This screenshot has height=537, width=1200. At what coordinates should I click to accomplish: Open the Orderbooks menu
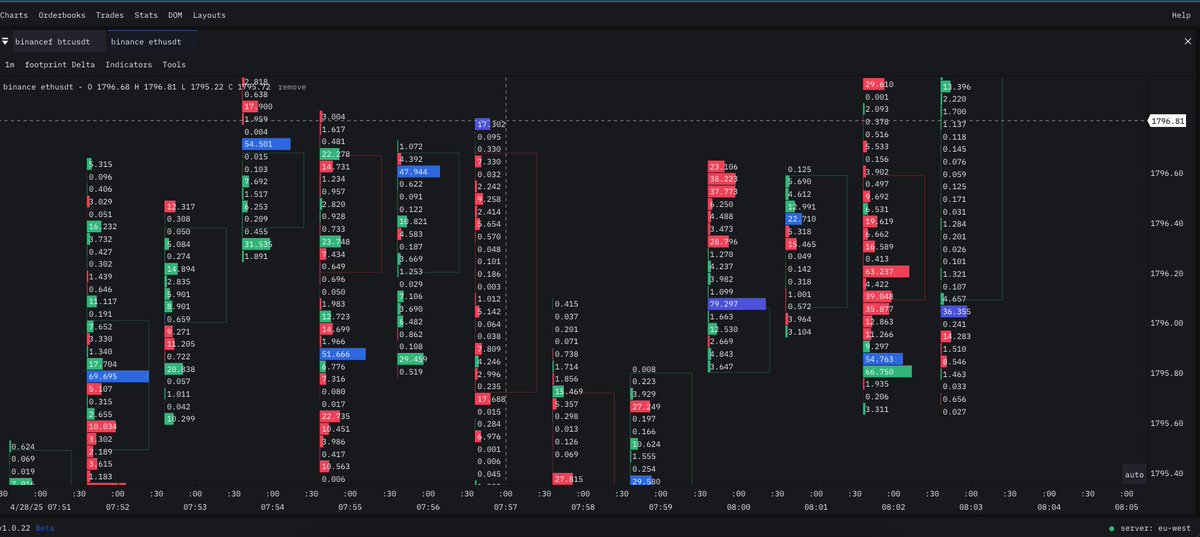pos(62,15)
